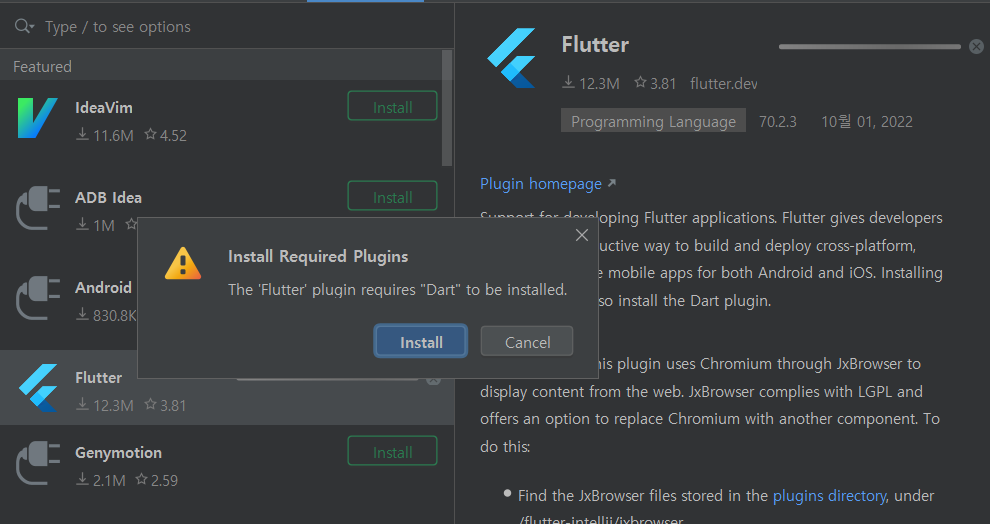Click the Flutter title in the details pane
This screenshot has height=524, width=990.
[595, 45]
